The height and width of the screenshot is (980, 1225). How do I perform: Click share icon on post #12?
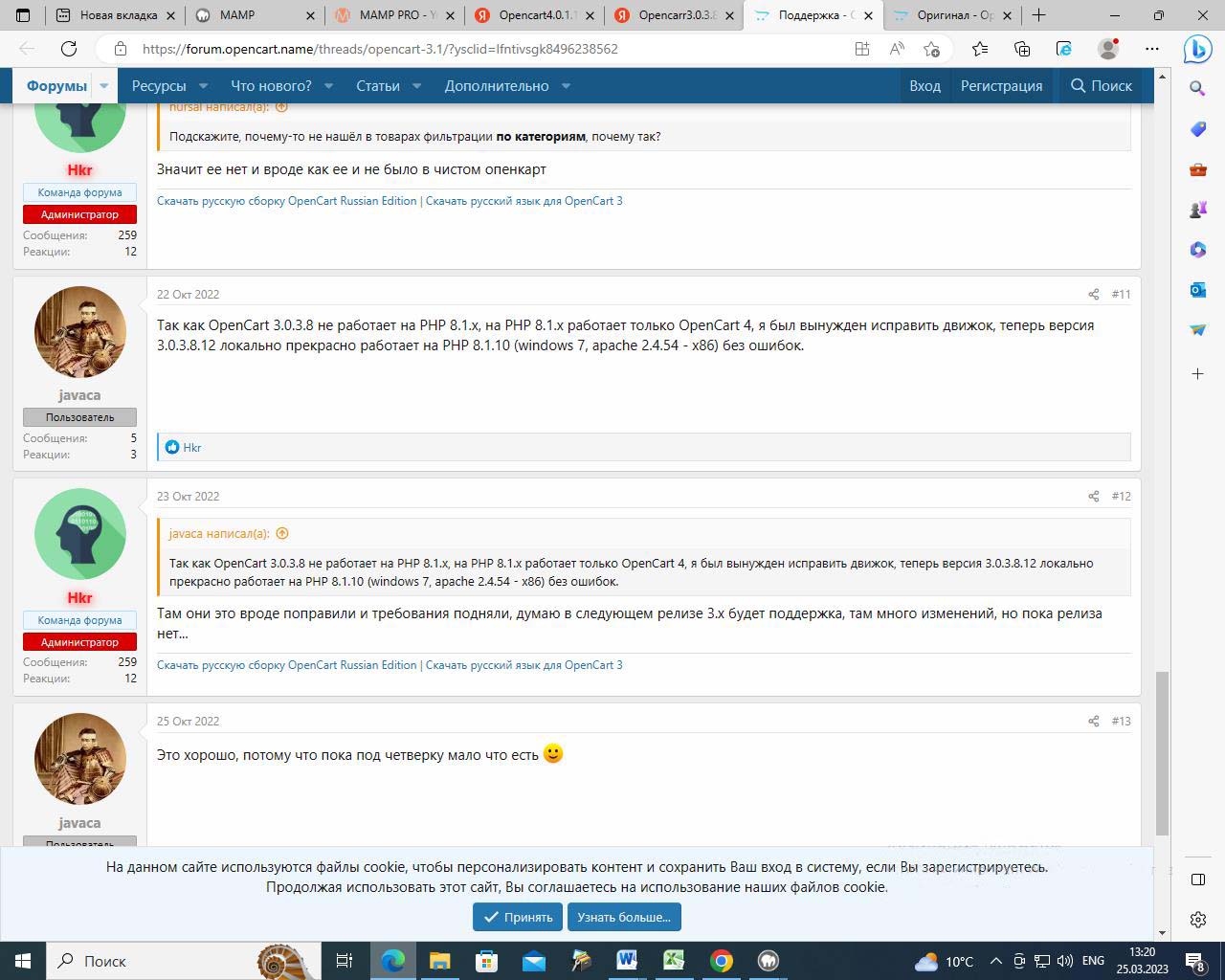coord(1093,497)
